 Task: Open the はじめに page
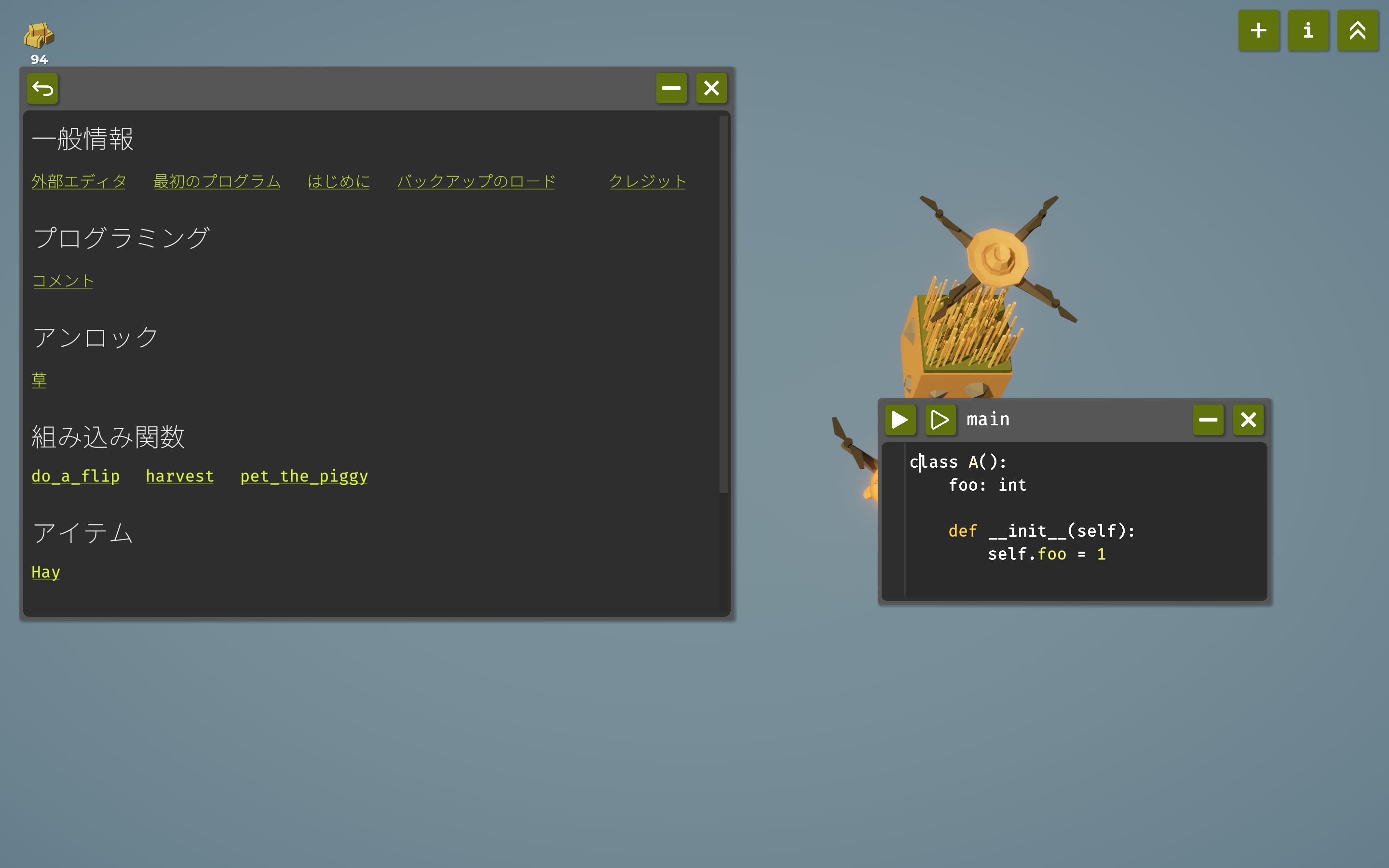point(339,181)
